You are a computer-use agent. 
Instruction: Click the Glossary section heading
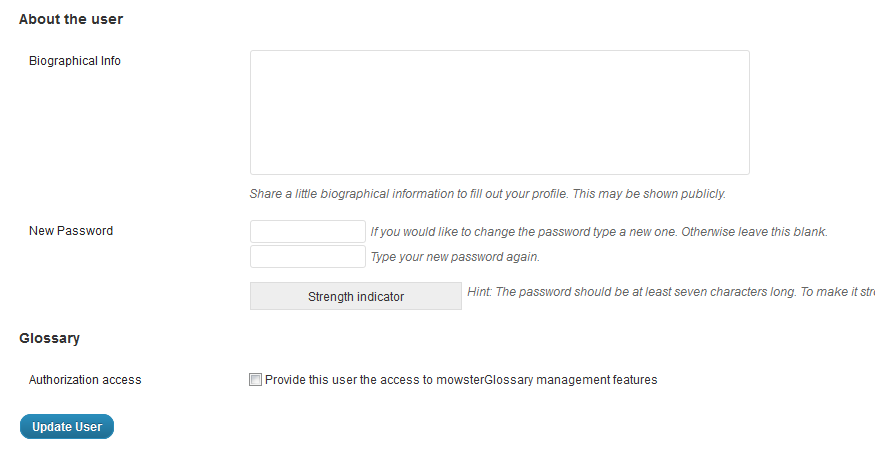(x=49, y=338)
